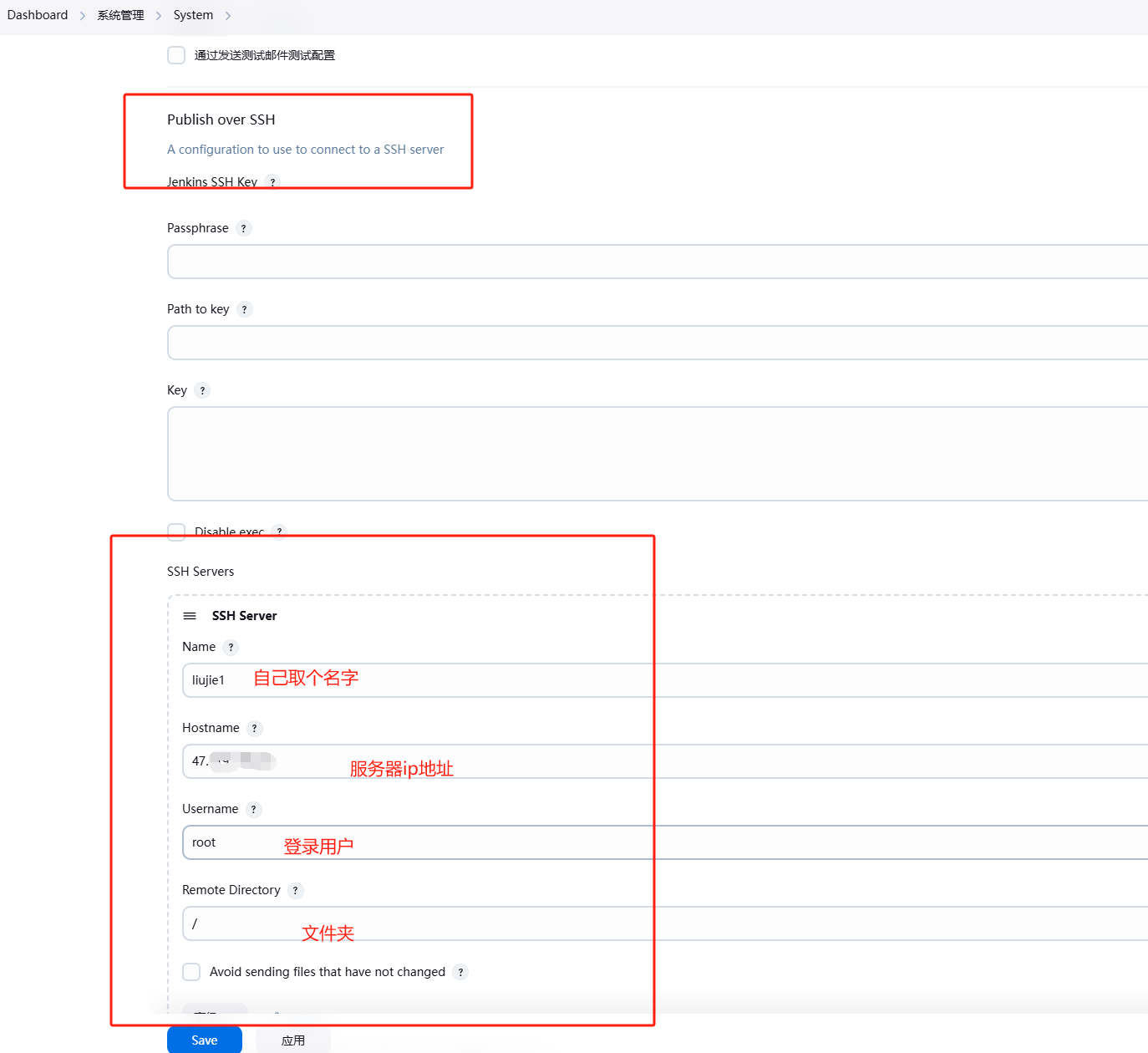The image size is (1148, 1053).
Task: Focus the Path to key input
Action: pos(658,343)
